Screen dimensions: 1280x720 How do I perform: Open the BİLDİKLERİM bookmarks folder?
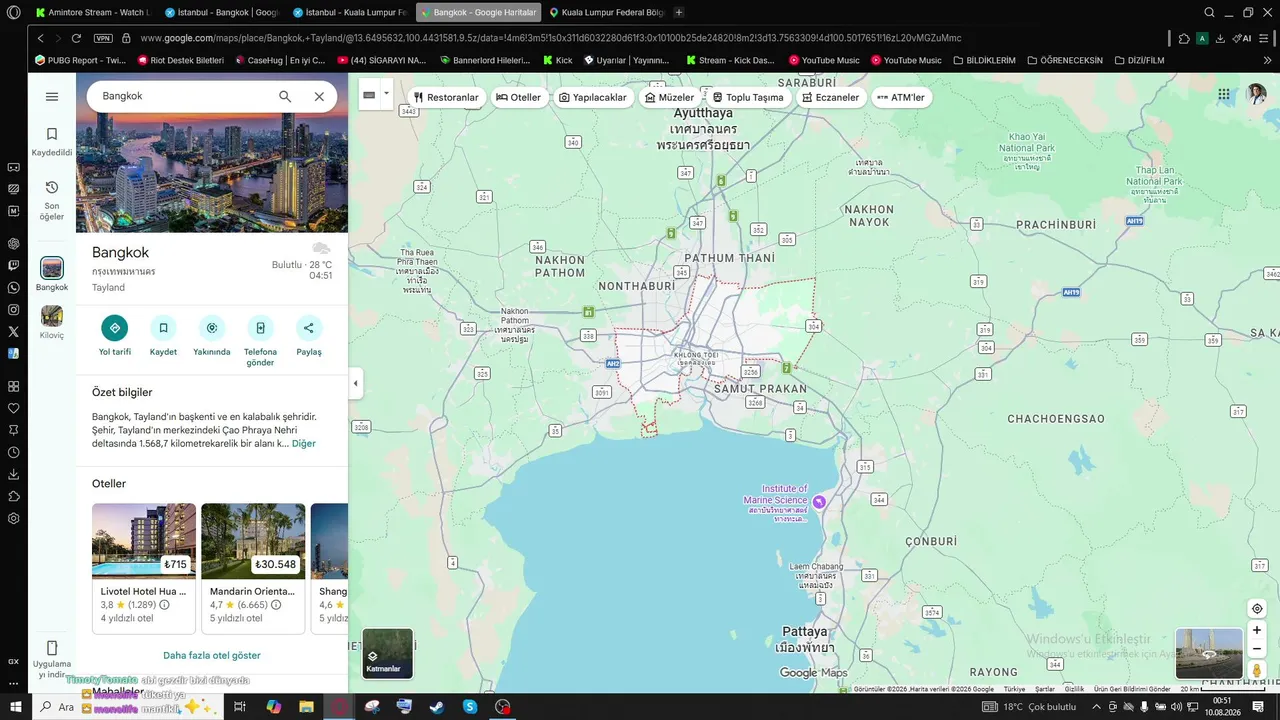pos(985,60)
